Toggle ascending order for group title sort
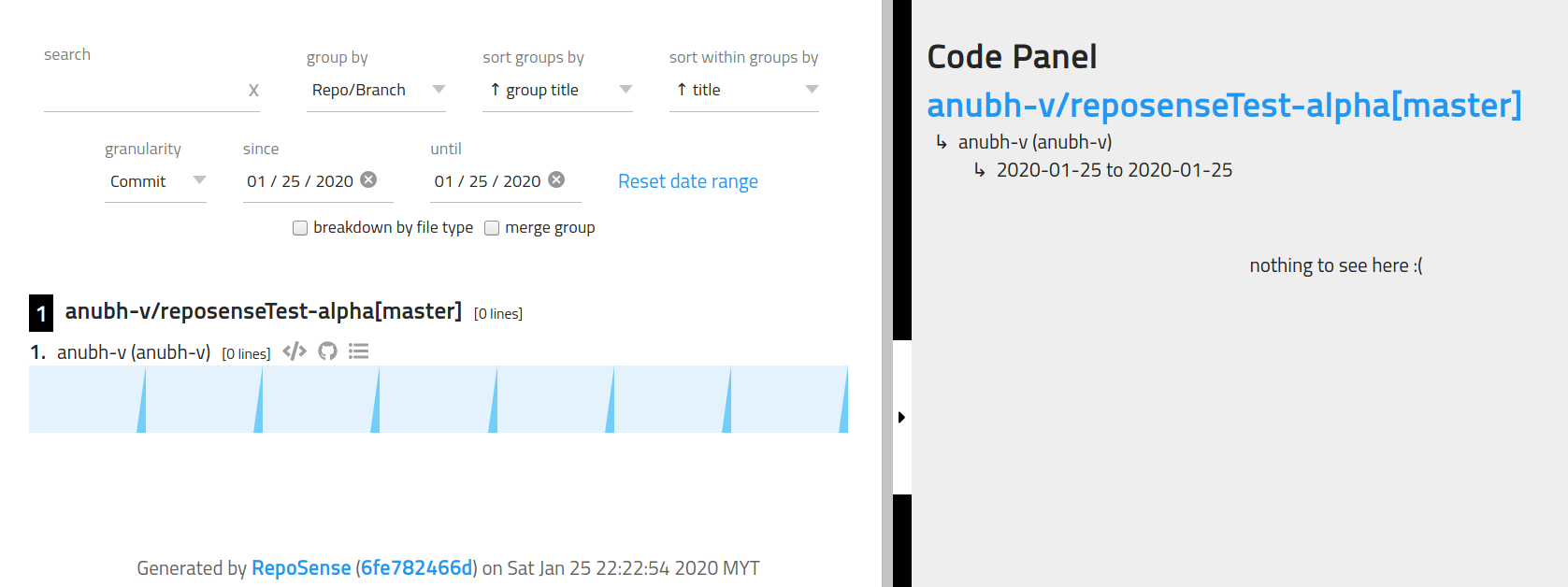The width and height of the screenshot is (1568, 587). [x=493, y=90]
